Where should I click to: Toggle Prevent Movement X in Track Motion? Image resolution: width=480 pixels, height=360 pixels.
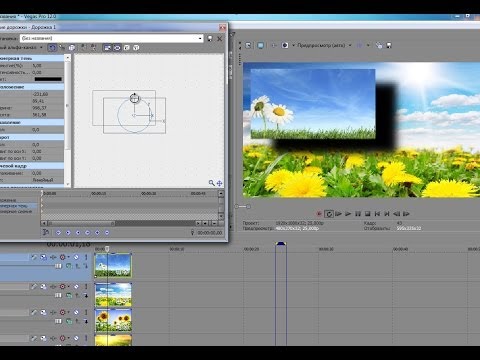pos(83,48)
